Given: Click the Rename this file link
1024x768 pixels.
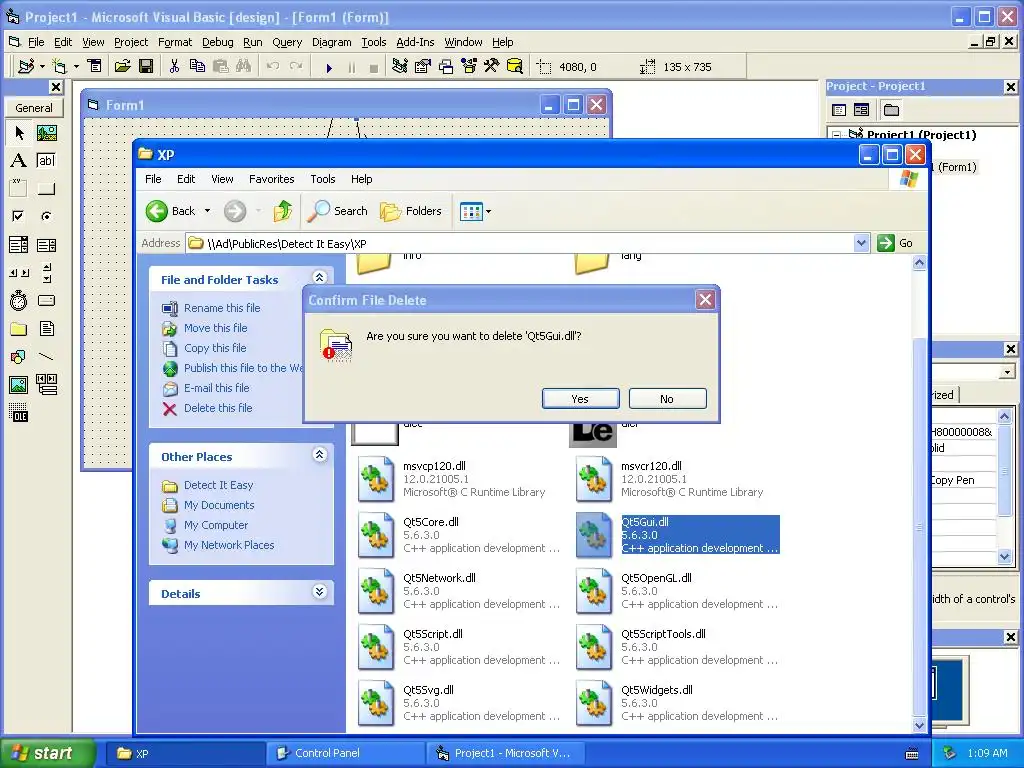Looking at the screenshot, I should [222, 308].
